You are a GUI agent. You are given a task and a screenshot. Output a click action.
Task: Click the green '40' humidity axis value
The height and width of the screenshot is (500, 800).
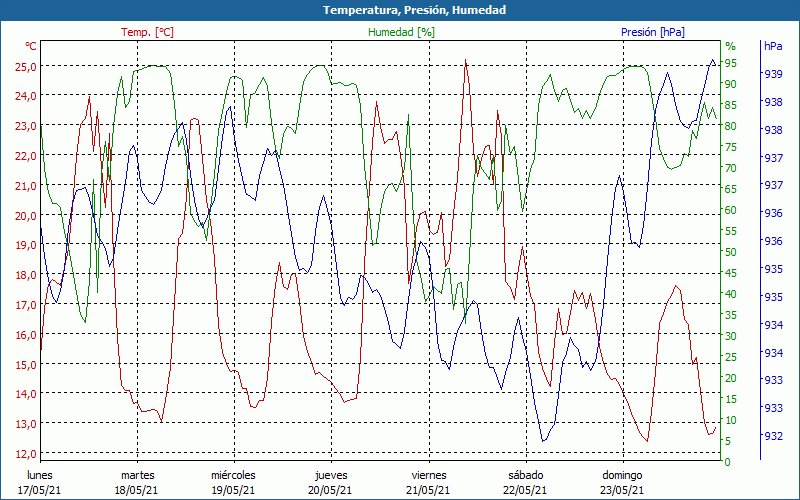[731, 294]
